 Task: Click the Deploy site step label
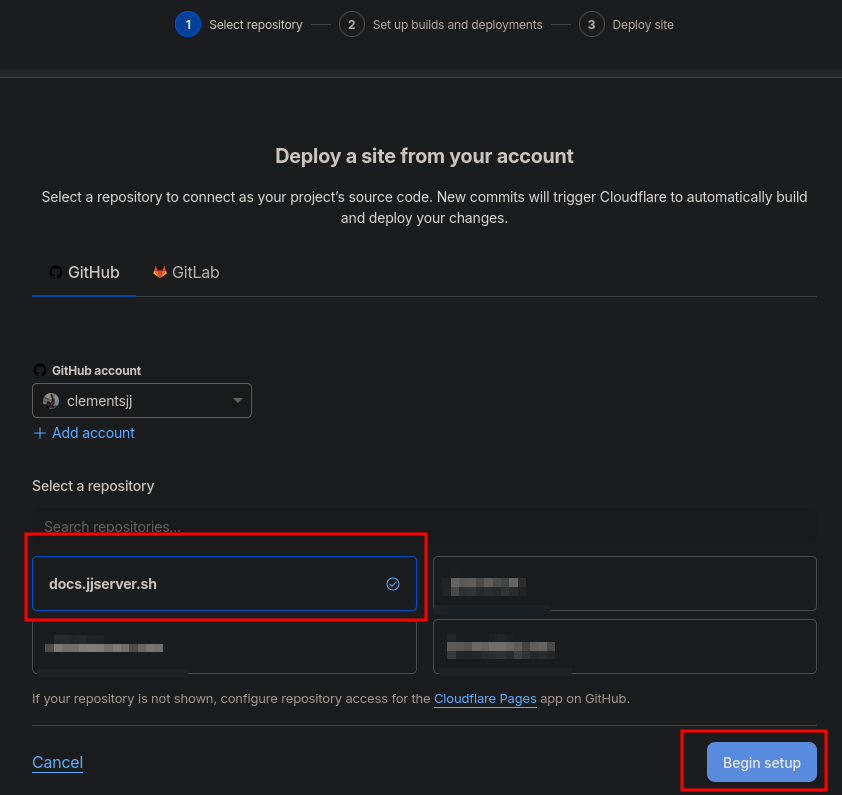(643, 25)
